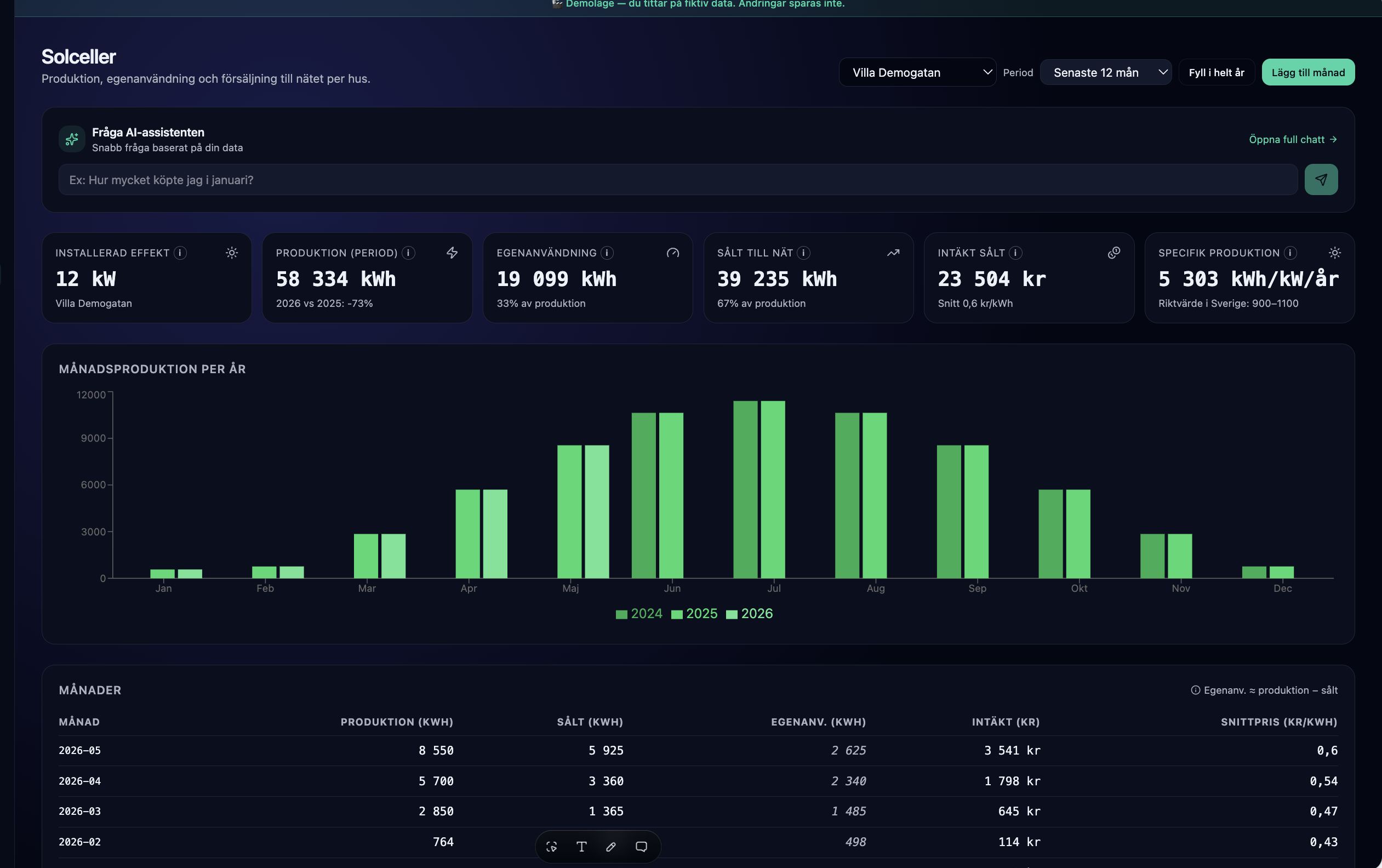Click the coins icon on Intäkt sålt card
1382x868 pixels.
1114,253
